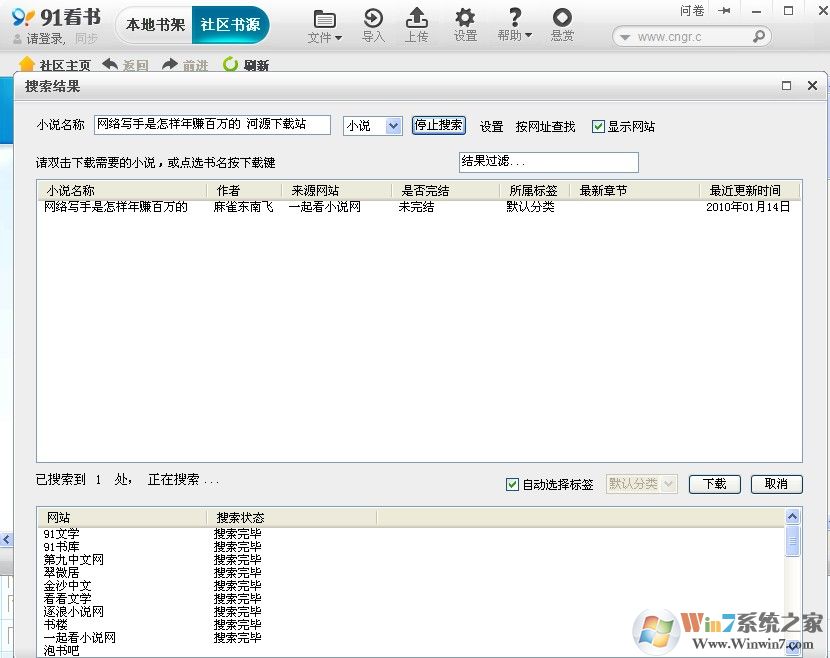Toggle the 自动选择标签 checkbox
Screen dimensions: 830x658
pyautogui.click(x=511, y=484)
